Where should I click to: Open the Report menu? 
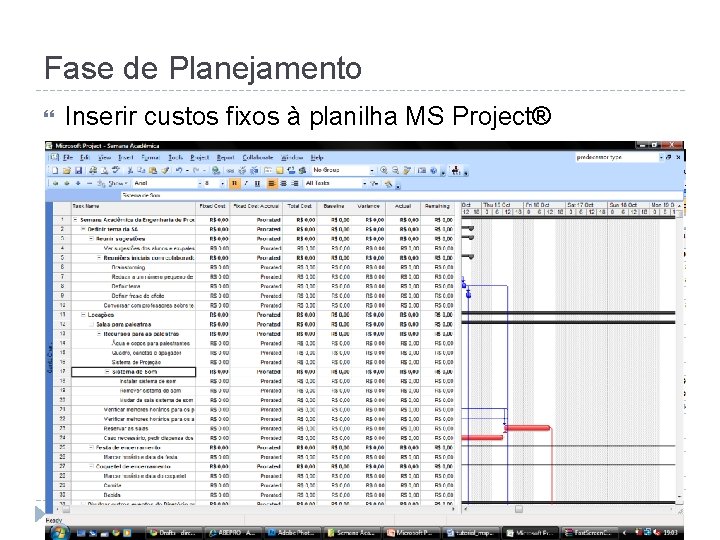(x=225, y=158)
